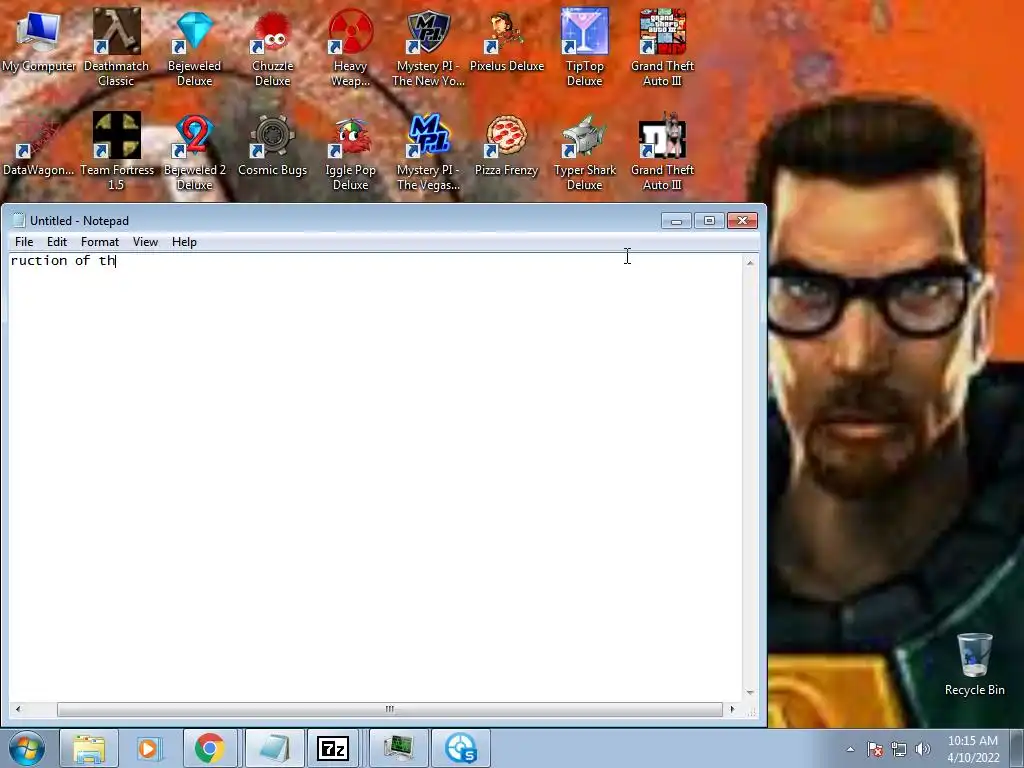Click horizontal scrollbar left arrow
The image size is (1024, 768).
pos(18,709)
